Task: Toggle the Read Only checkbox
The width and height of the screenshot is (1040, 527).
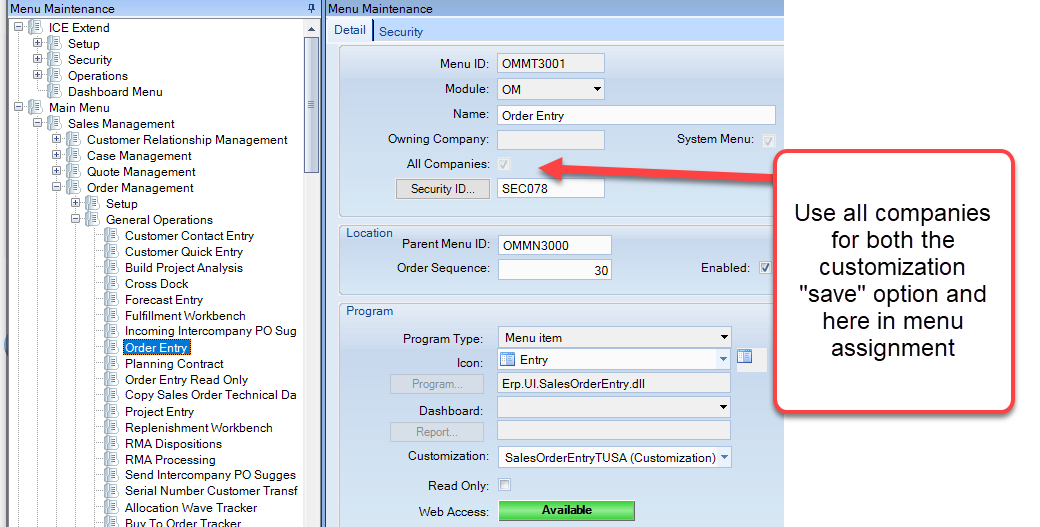Action: coord(505,485)
